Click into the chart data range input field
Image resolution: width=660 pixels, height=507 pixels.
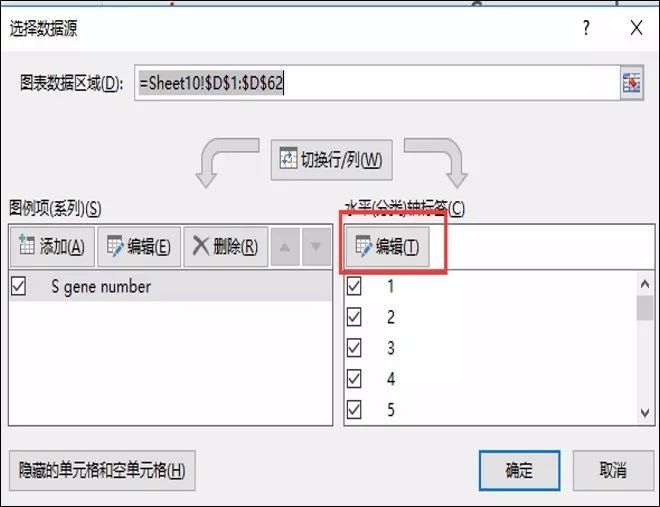[x=377, y=83]
